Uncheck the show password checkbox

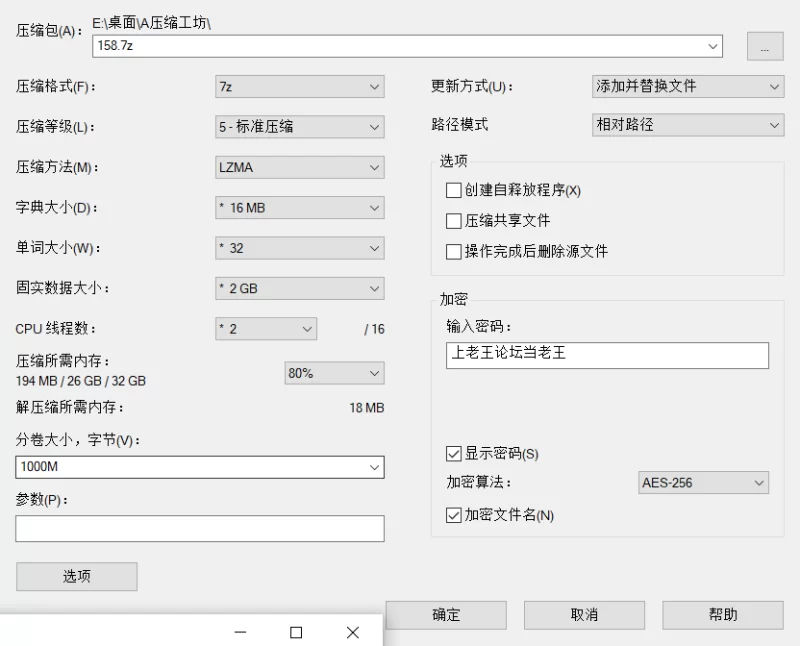coord(453,454)
